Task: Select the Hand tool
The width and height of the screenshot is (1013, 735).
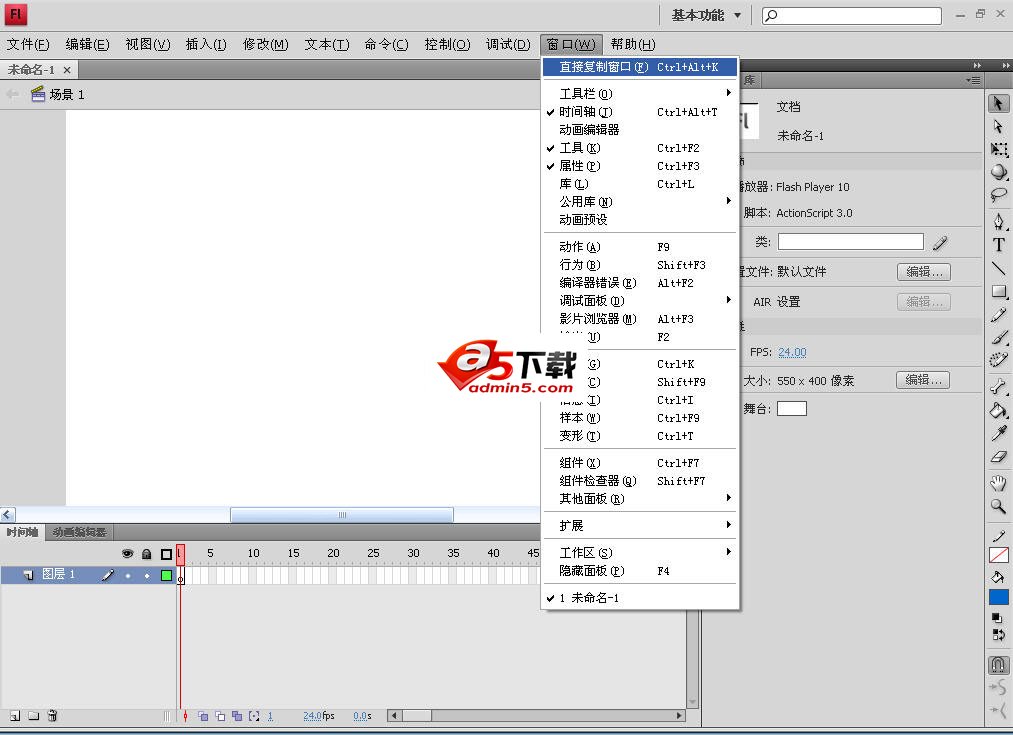Action: [x=998, y=483]
